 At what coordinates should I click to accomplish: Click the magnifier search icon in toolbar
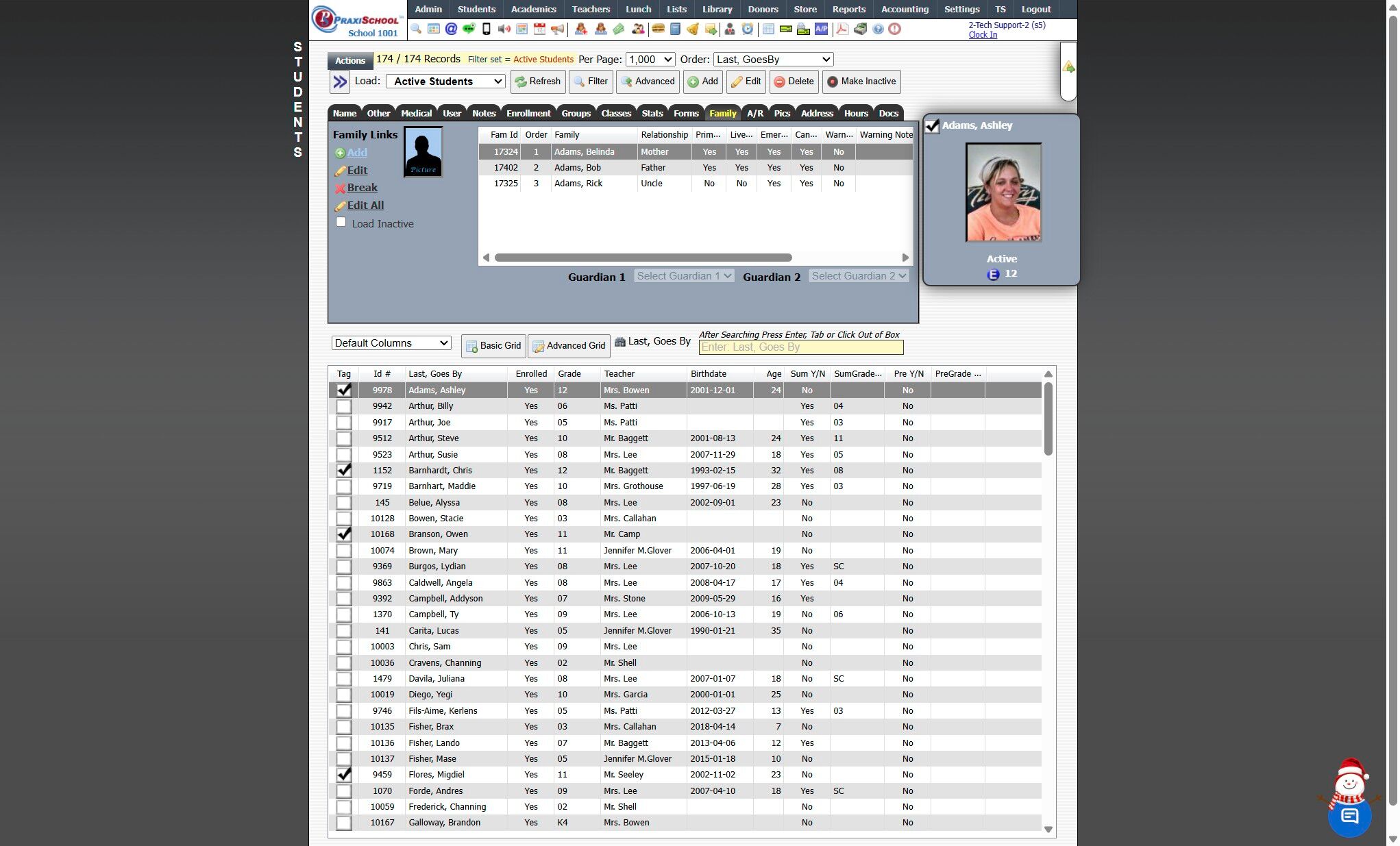click(416, 29)
